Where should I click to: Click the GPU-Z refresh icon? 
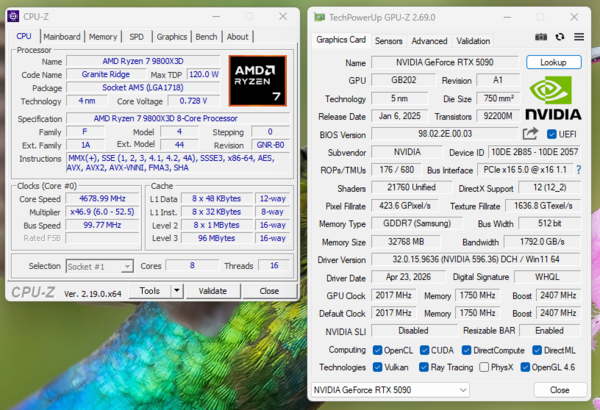(x=560, y=37)
